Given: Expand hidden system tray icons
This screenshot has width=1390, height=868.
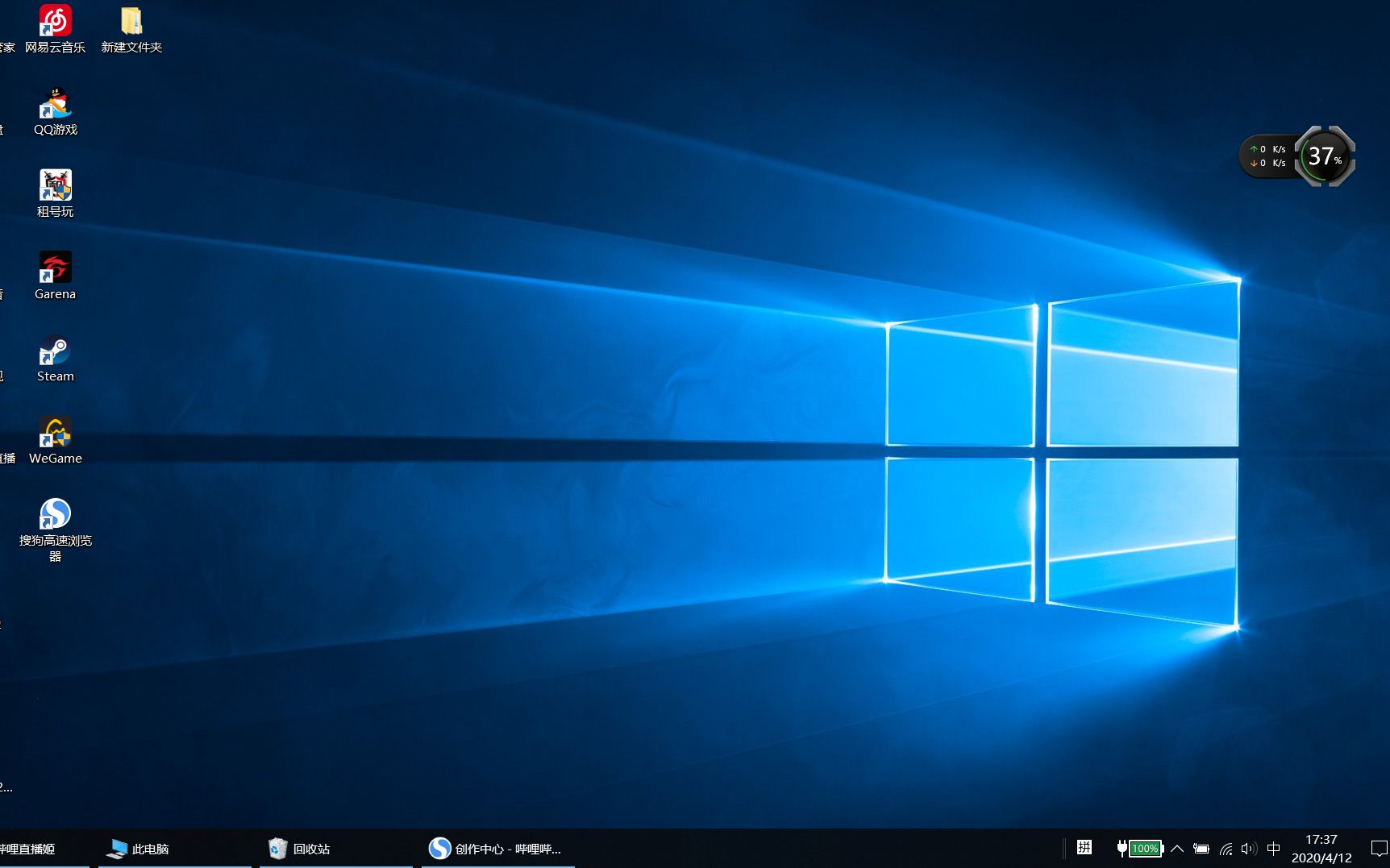Looking at the screenshot, I should click(1177, 849).
